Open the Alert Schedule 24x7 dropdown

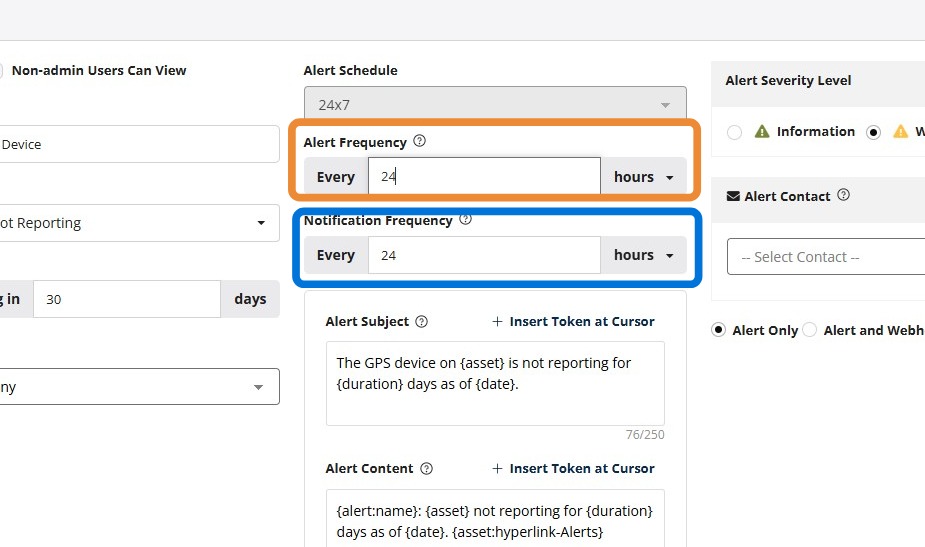[496, 104]
